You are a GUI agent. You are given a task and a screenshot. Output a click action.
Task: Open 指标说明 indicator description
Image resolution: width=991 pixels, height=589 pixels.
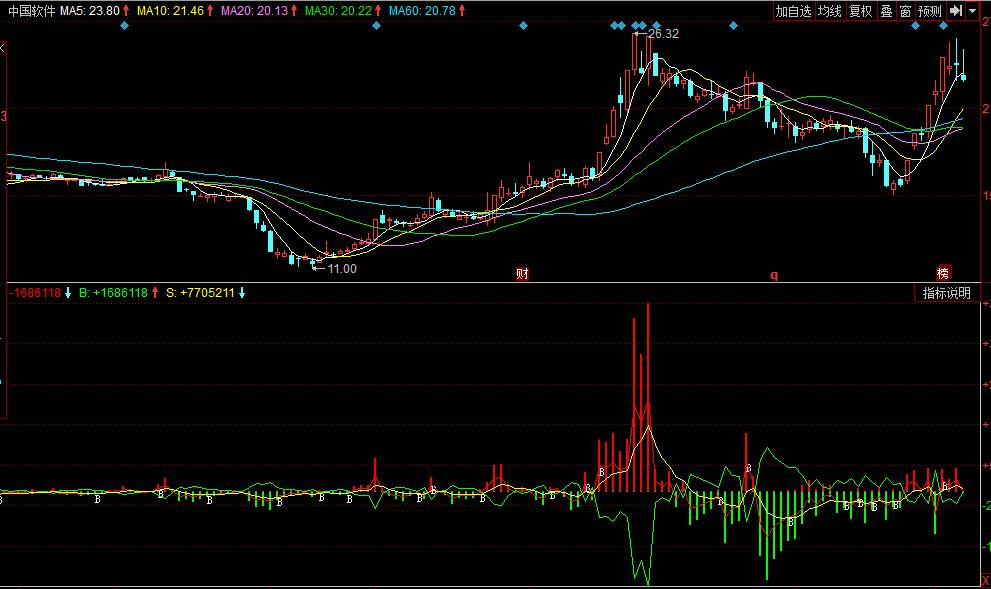(946, 293)
